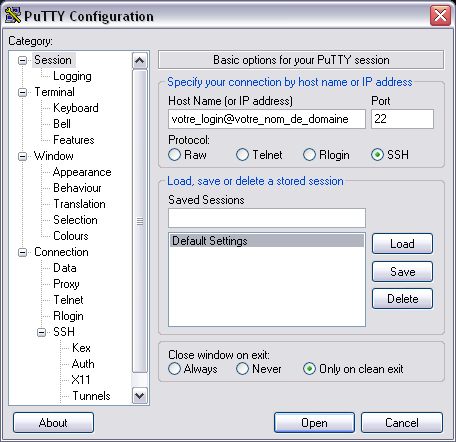456x442 pixels.
Task: Select SSH in the category tree
Action: click(x=64, y=332)
